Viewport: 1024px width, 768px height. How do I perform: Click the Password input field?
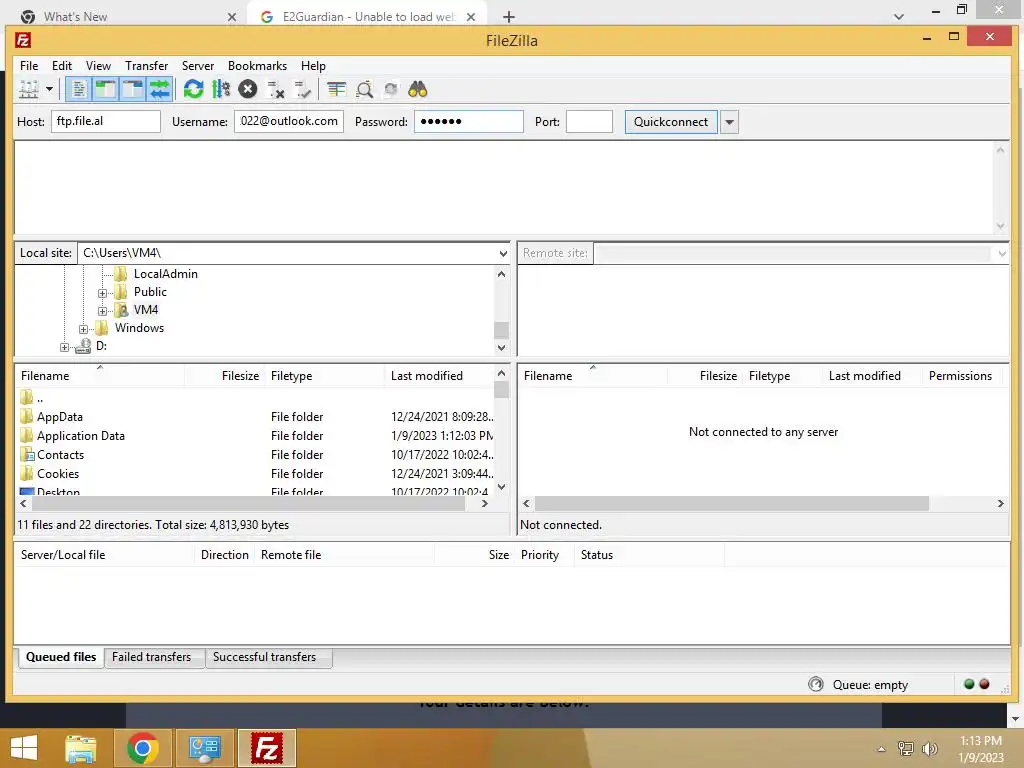468,121
